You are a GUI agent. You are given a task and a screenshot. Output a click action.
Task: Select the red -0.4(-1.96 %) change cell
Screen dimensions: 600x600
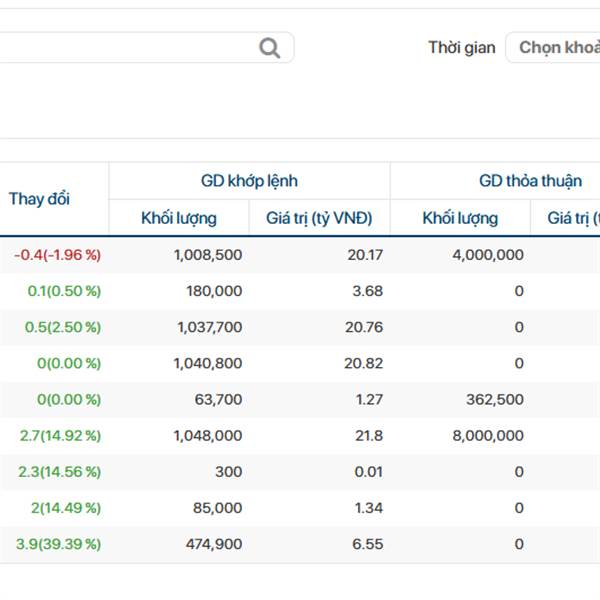point(57,255)
